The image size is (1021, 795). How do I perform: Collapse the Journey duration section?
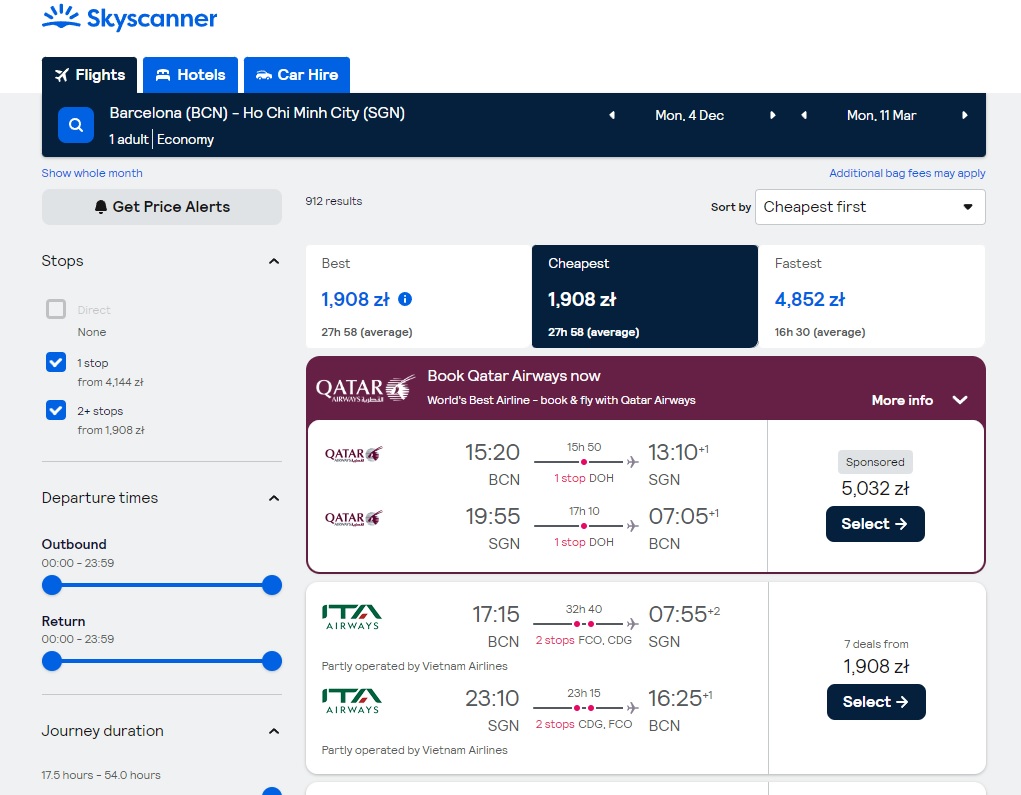tap(274, 731)
